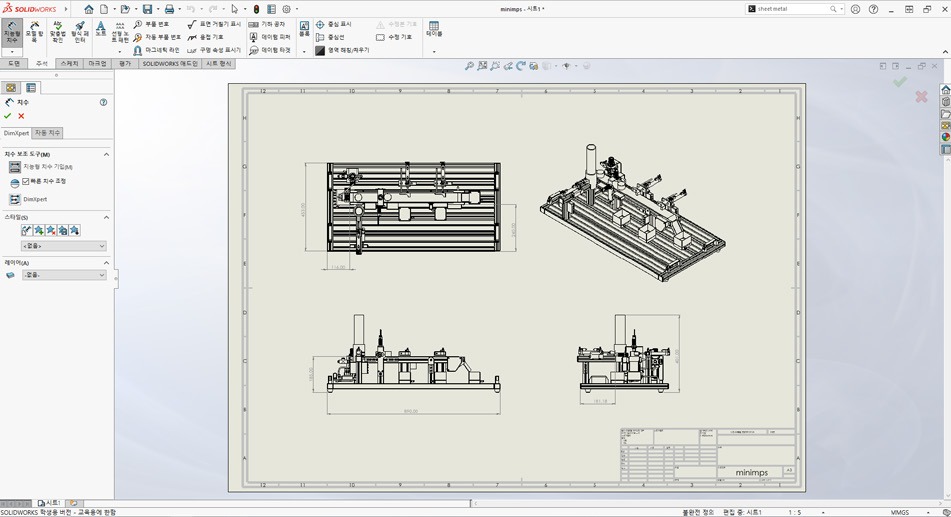The height and width of the screenshot is (517, 951).
Task: Open the Home icon in title toolbar
Action: tap(88, 9)
